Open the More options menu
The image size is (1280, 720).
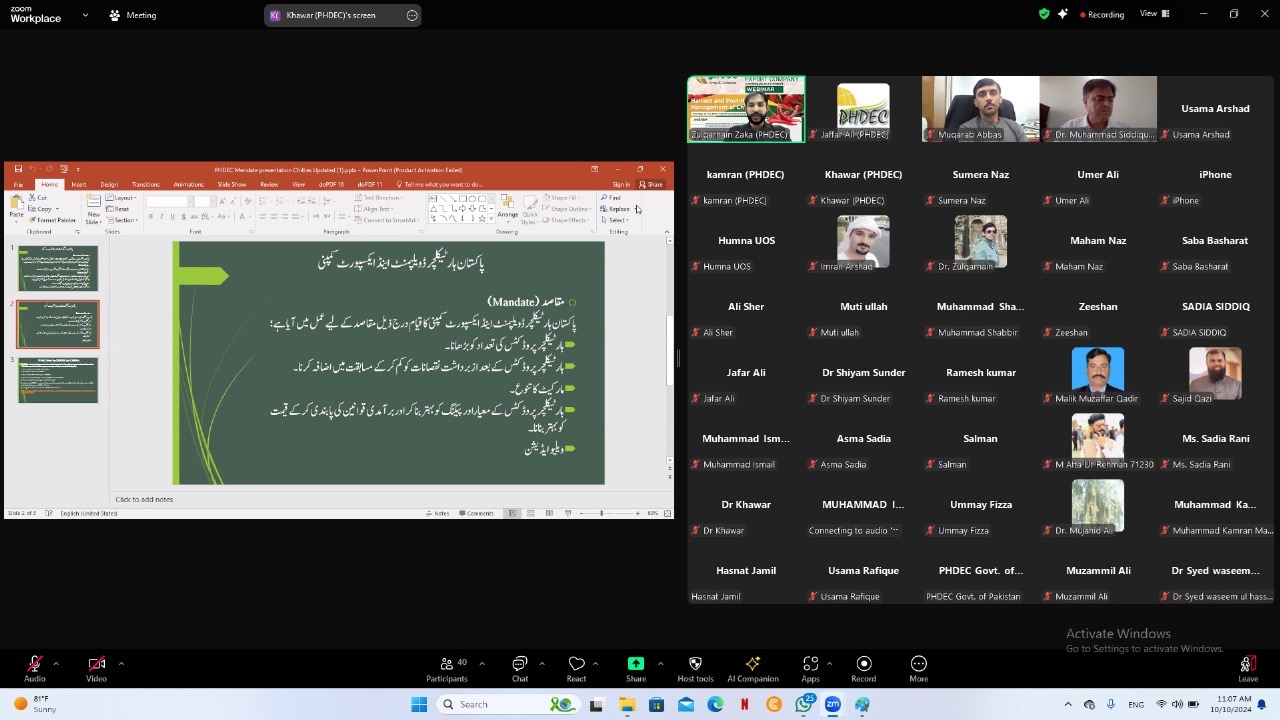click(x=918, y=668)
